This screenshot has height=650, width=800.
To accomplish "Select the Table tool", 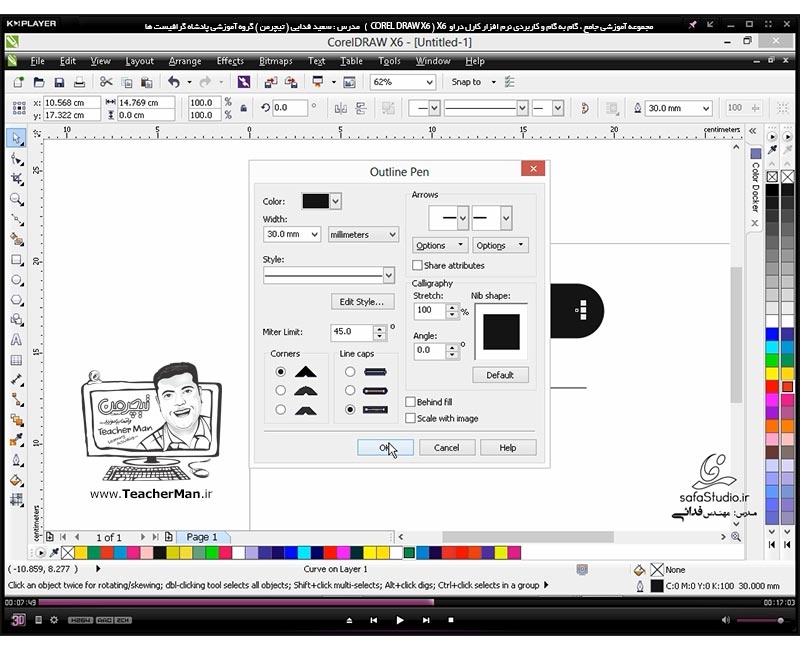I will [x=16, y=360].
